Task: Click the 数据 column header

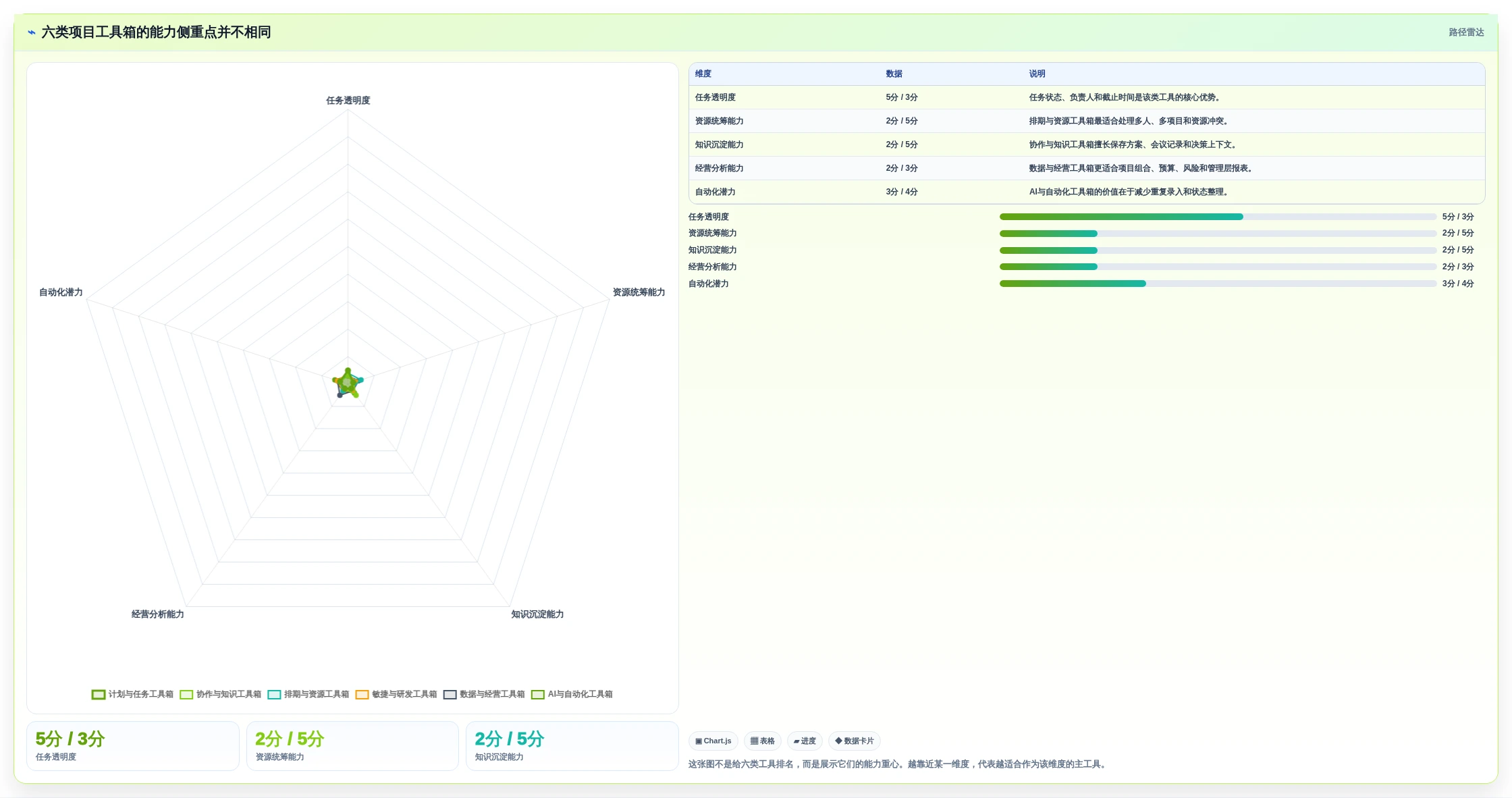Action: pyautogui.click(x=894, y=74)
